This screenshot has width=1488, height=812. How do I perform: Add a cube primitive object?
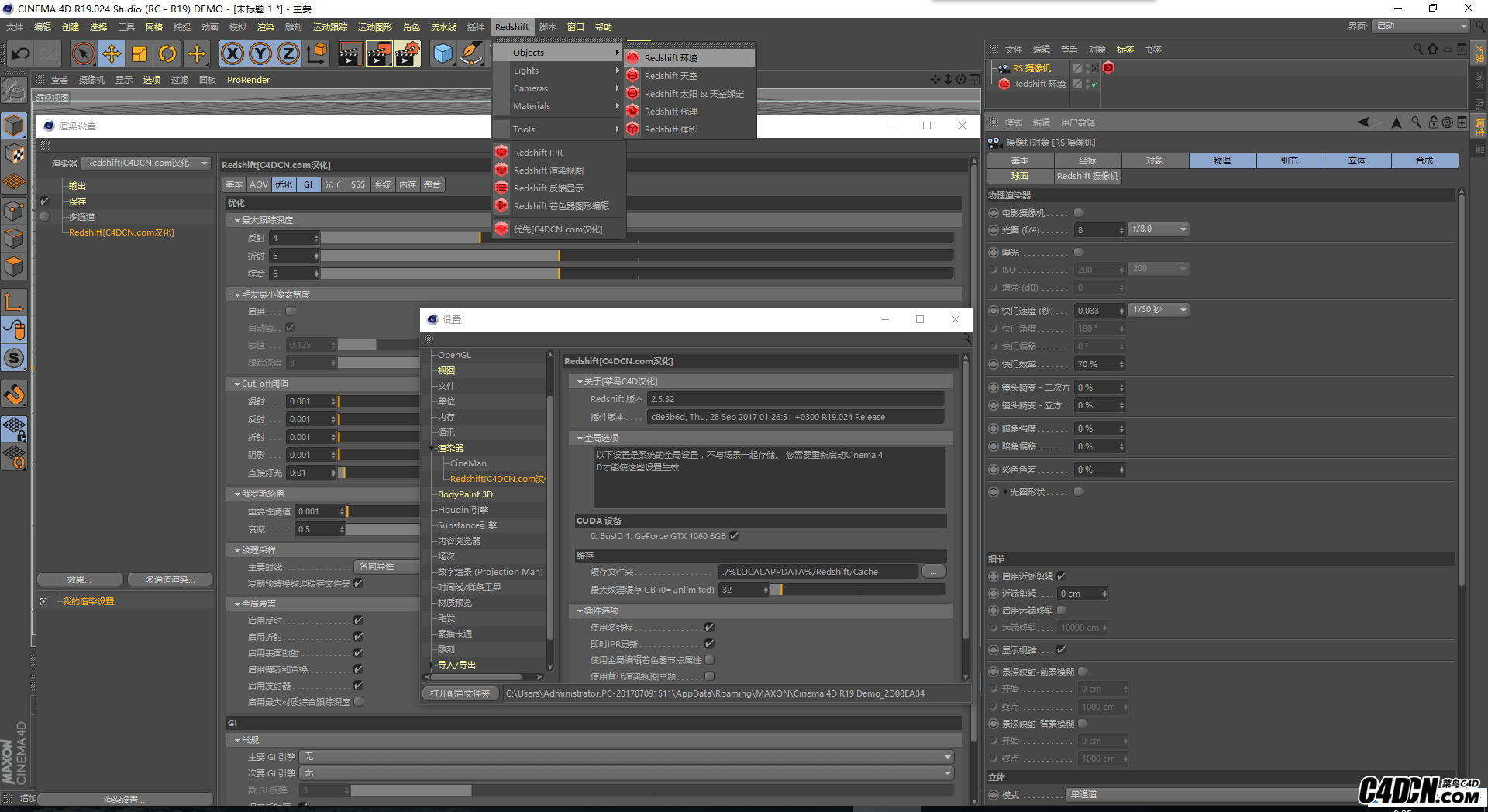pyautogui.click(x=443, y=53)
